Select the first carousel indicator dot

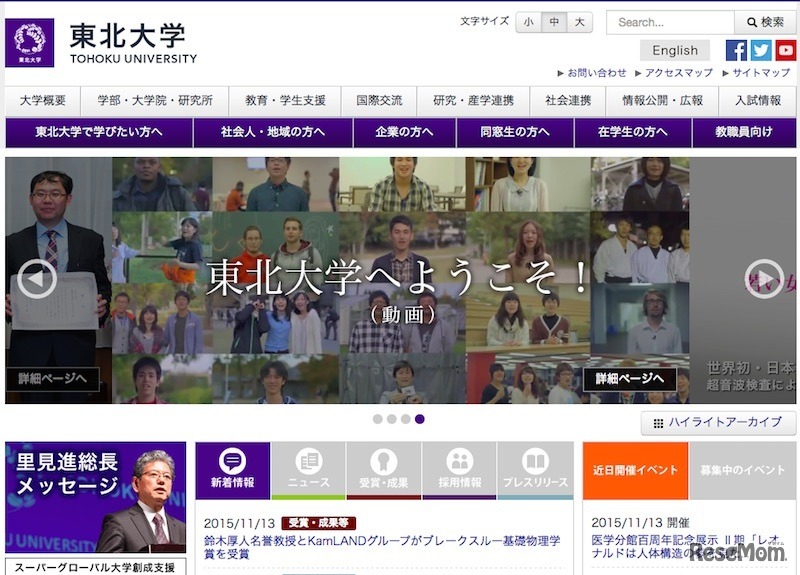pyautogui.click(x=378, y=419)
